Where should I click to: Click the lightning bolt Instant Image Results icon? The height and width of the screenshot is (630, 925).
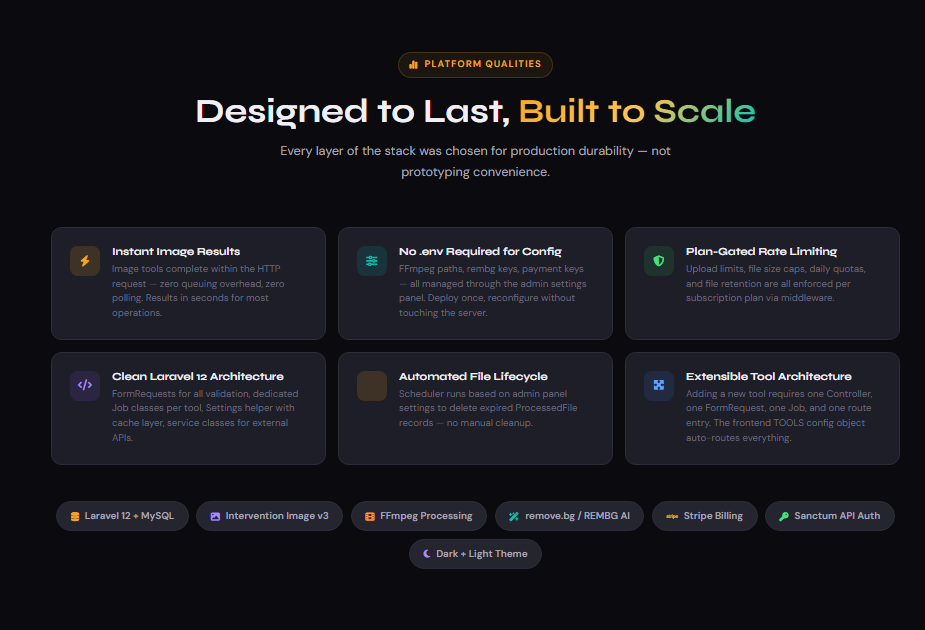click(x=85, y=261)
